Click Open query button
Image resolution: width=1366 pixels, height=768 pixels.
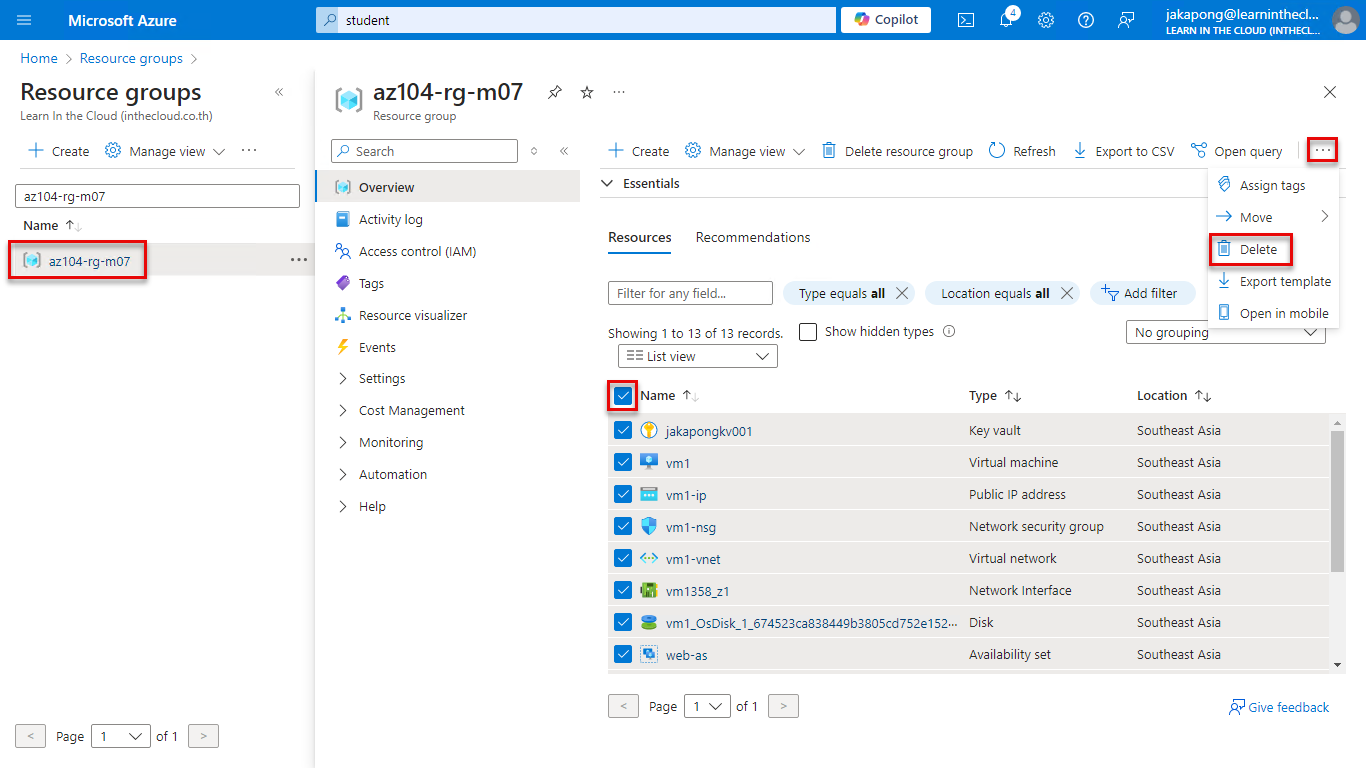1236,151
